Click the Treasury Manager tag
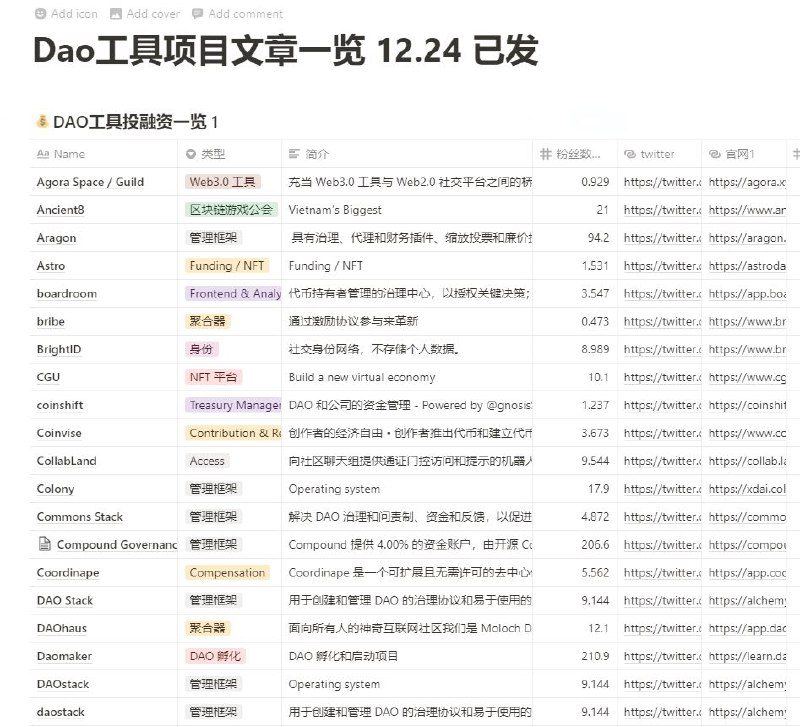This screenshot has height=727, width=800. point(233,406)
